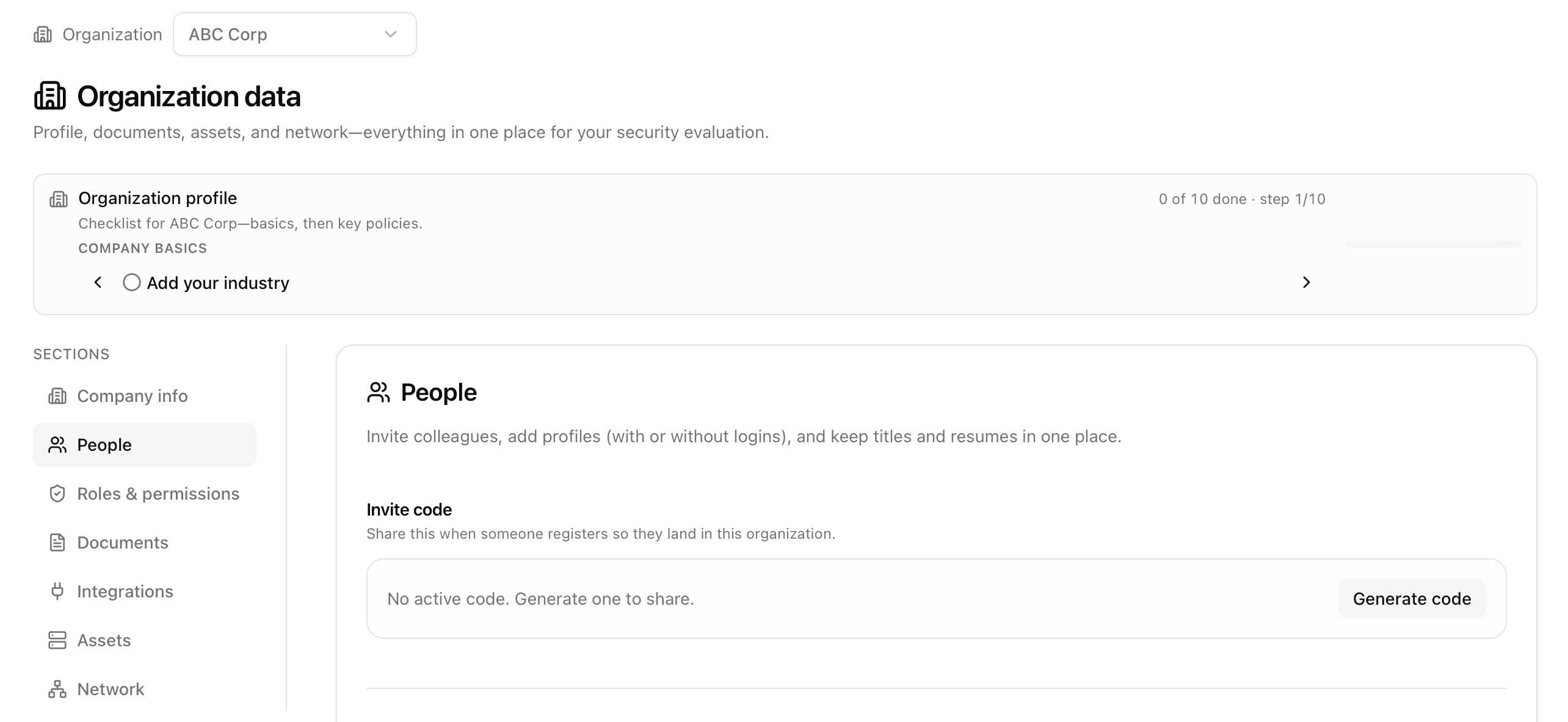Select the Roles & permissions shield icon

point(57,494)
